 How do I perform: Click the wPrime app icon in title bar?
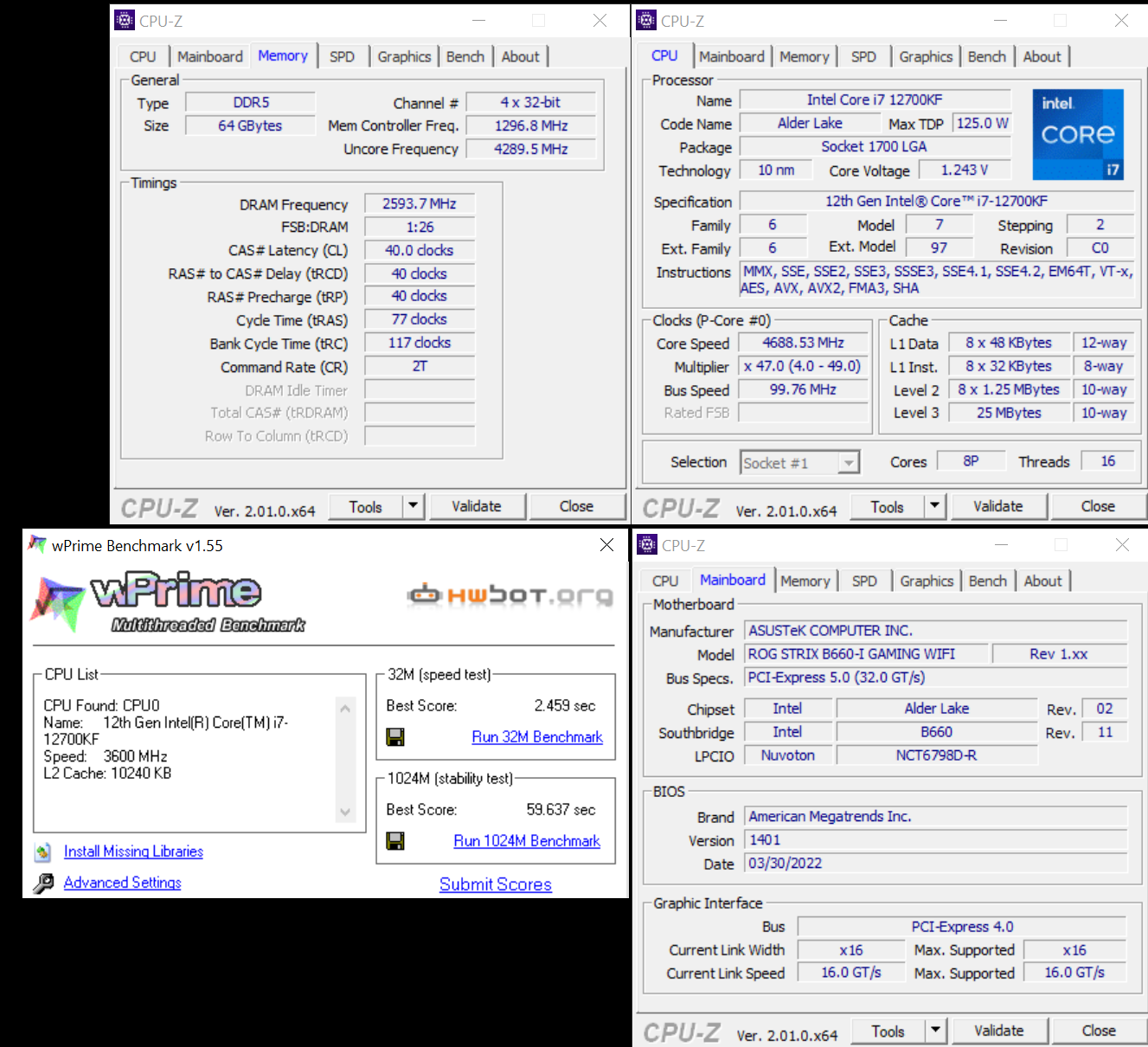point(37,544)
